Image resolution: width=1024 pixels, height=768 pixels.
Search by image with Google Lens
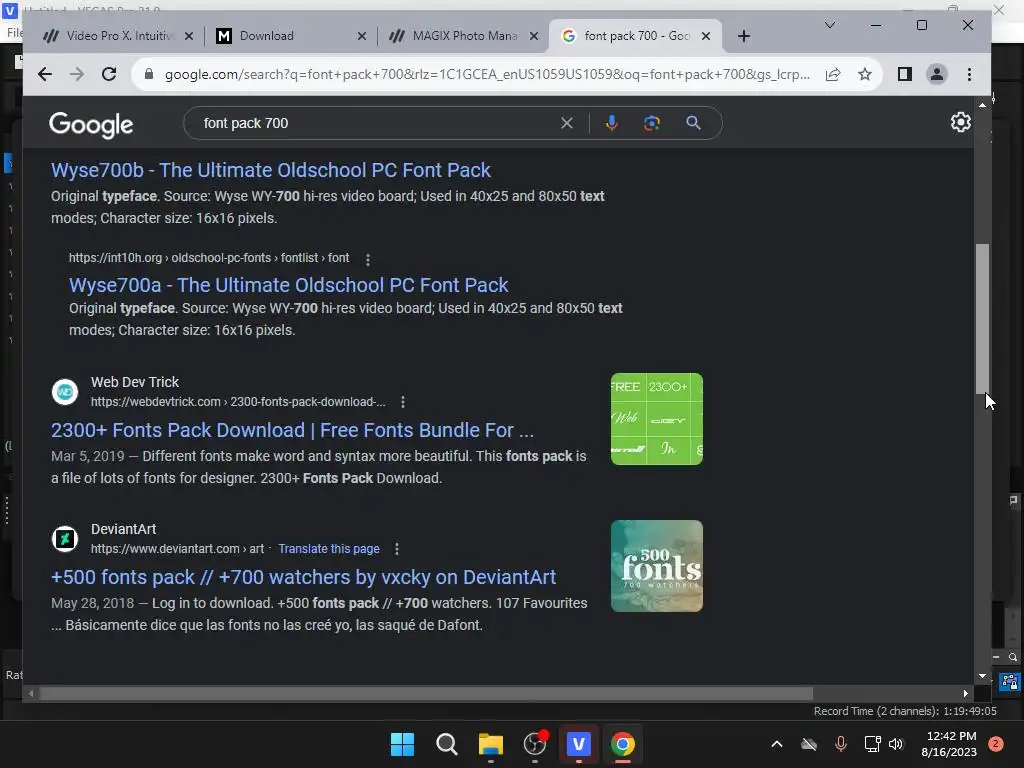point(652,123)
